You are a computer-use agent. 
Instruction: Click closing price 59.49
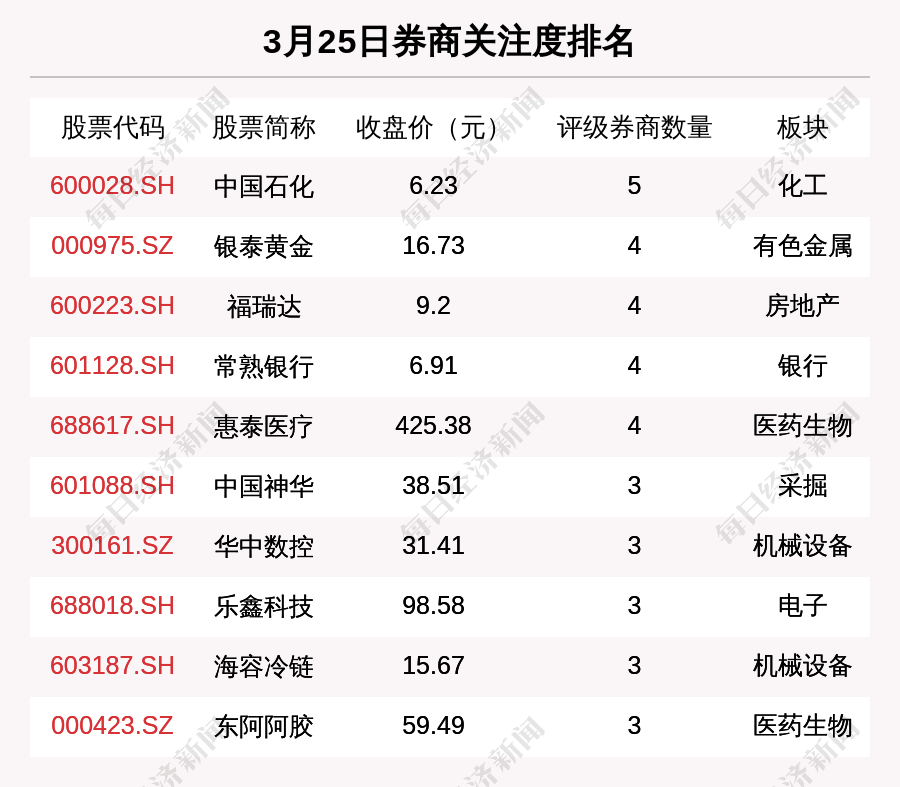[x=433, y=726]
